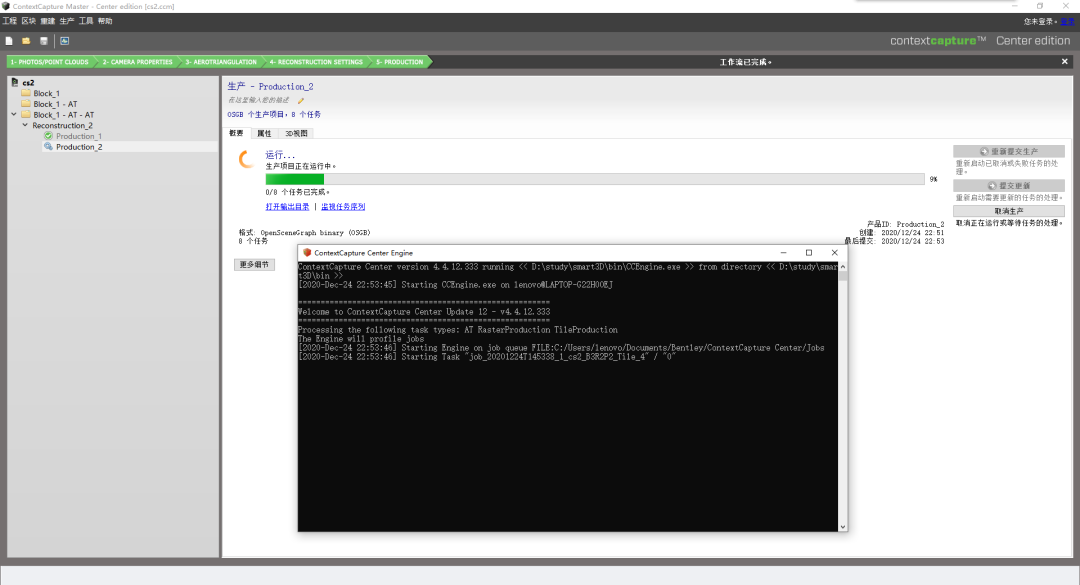Click the 取消生产 button

point(1008,211)
